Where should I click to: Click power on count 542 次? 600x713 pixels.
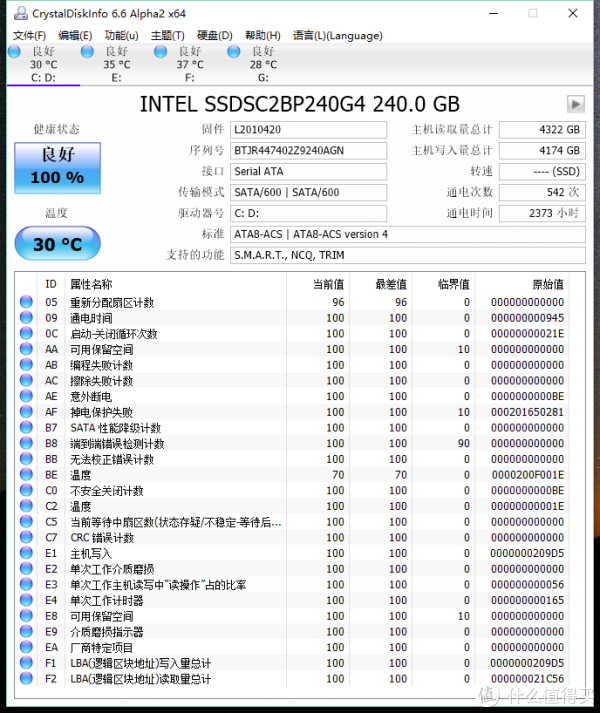(542, 192)
